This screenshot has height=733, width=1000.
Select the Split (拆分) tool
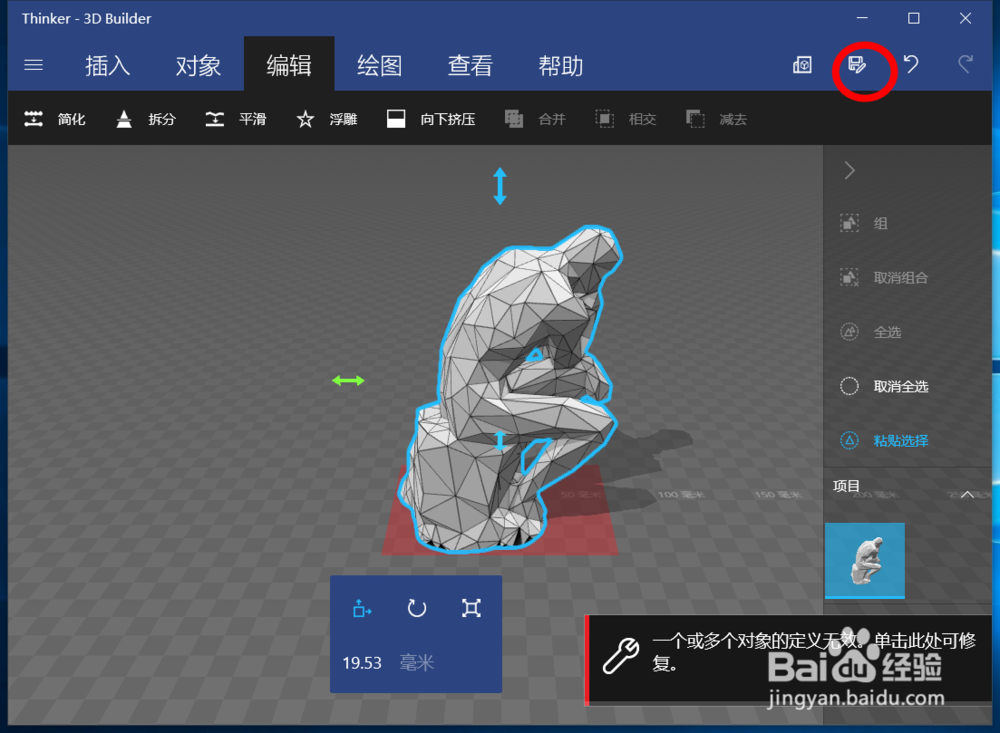(145, 119)
